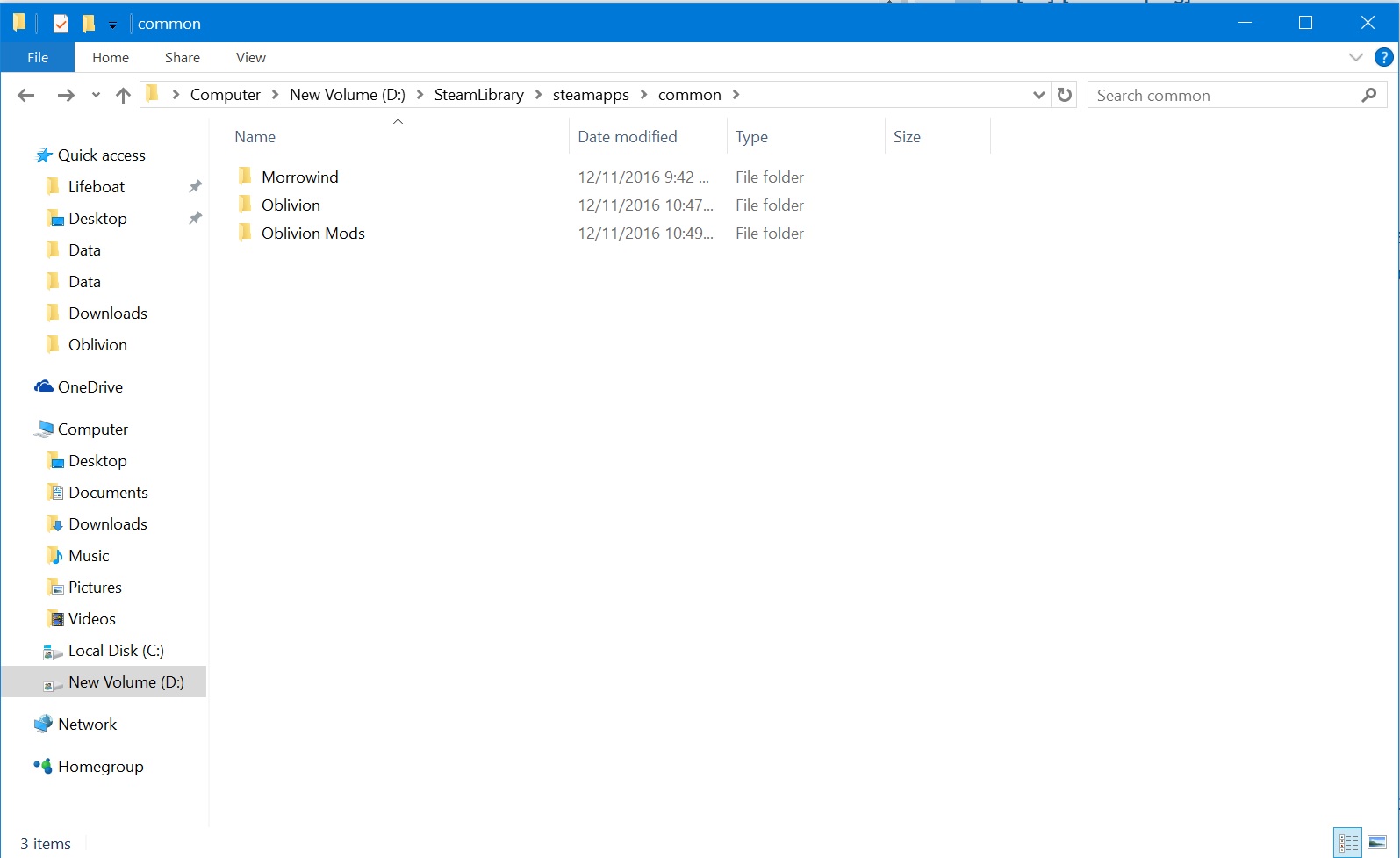Open the recent locations dropdown arrow
Screen dimensions: 1400x858
click(96, 95)
